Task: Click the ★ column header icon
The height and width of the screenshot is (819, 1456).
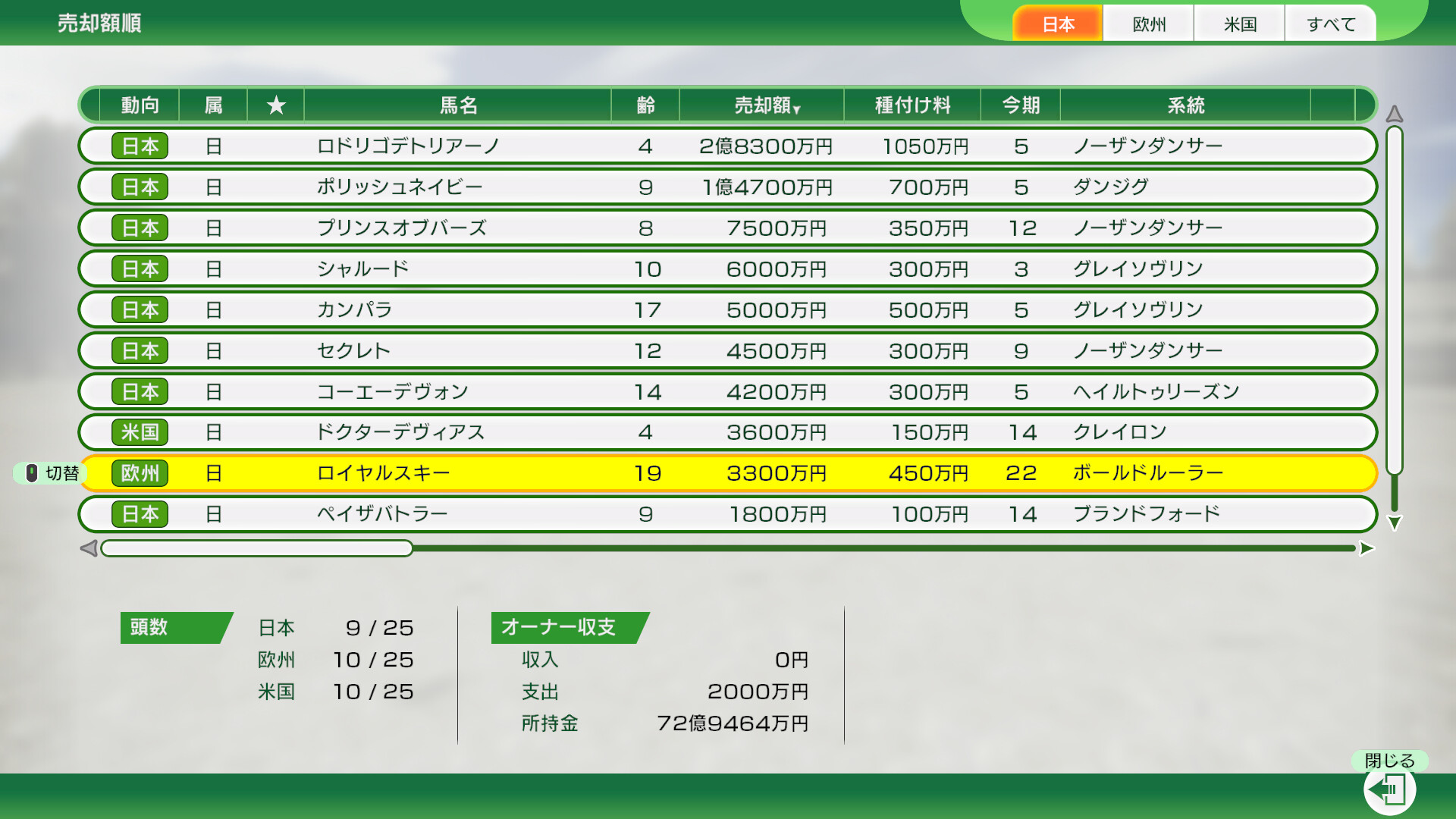Action: click(275, 105)
